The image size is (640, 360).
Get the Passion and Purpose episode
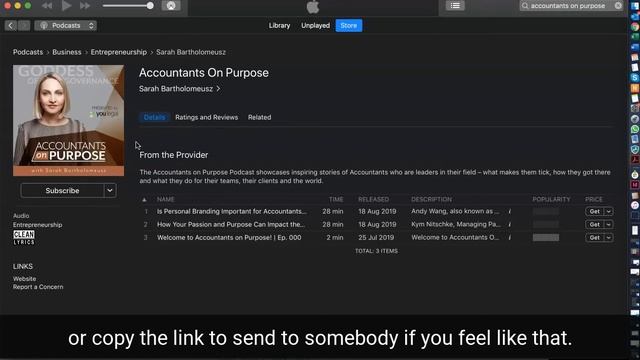click(595, 224)
